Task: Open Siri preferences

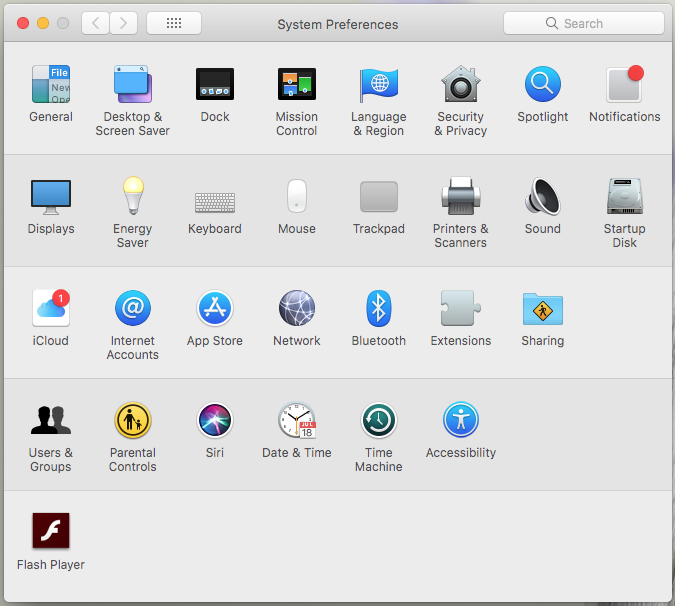Action: pos(215,420)
